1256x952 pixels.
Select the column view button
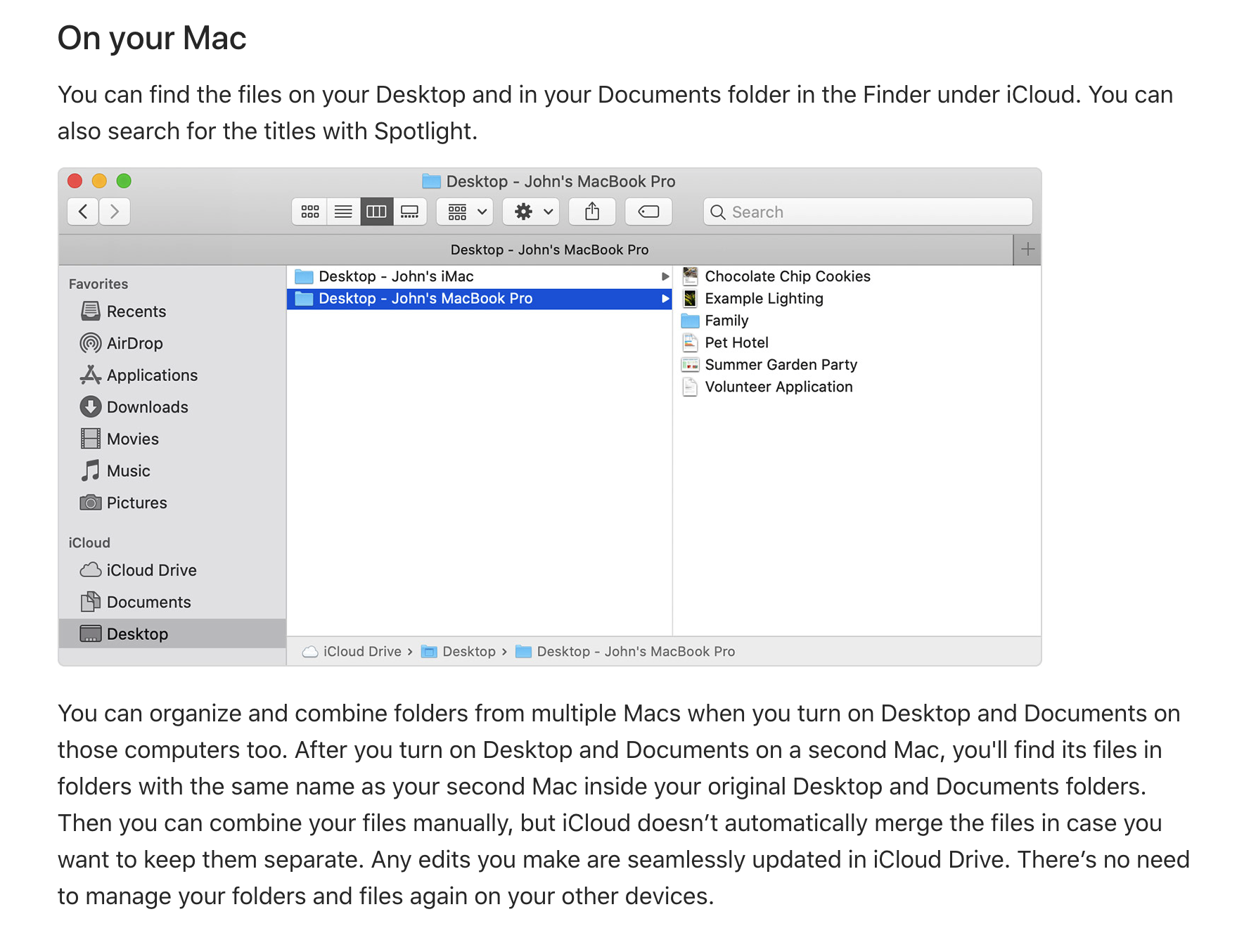[376, 212]
